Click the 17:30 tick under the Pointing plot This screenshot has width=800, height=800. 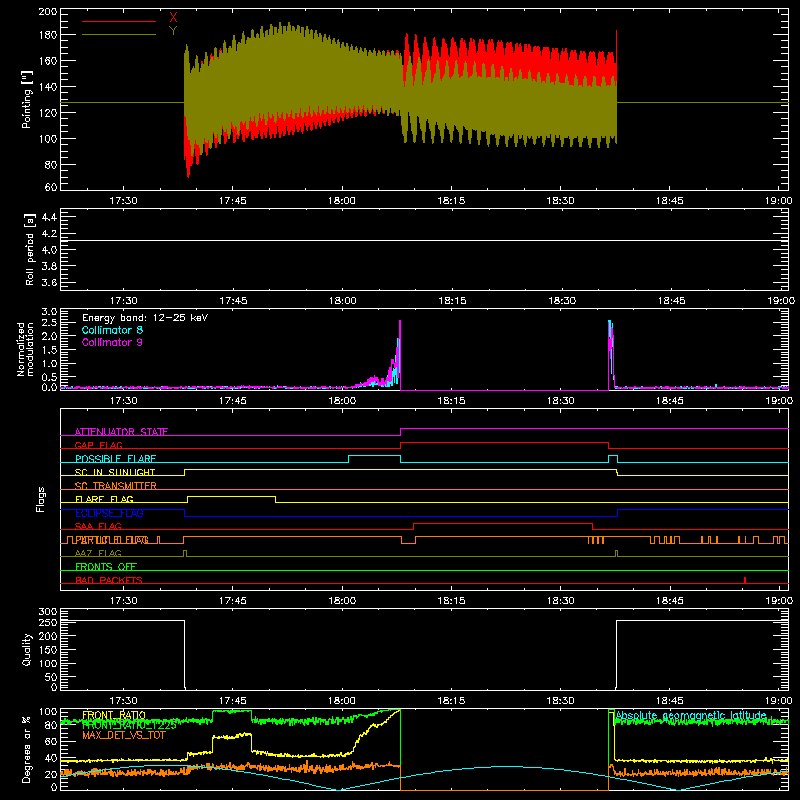[123, 201]
